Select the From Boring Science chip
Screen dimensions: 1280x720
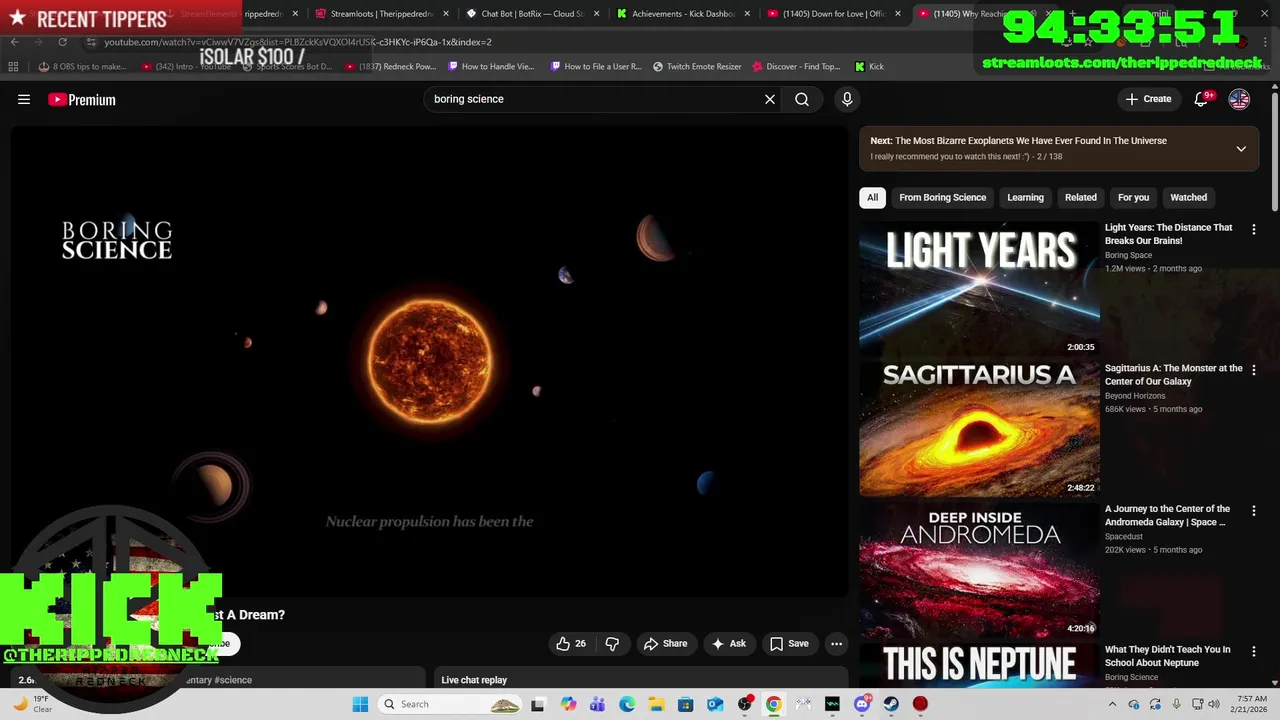pos(942,197)
